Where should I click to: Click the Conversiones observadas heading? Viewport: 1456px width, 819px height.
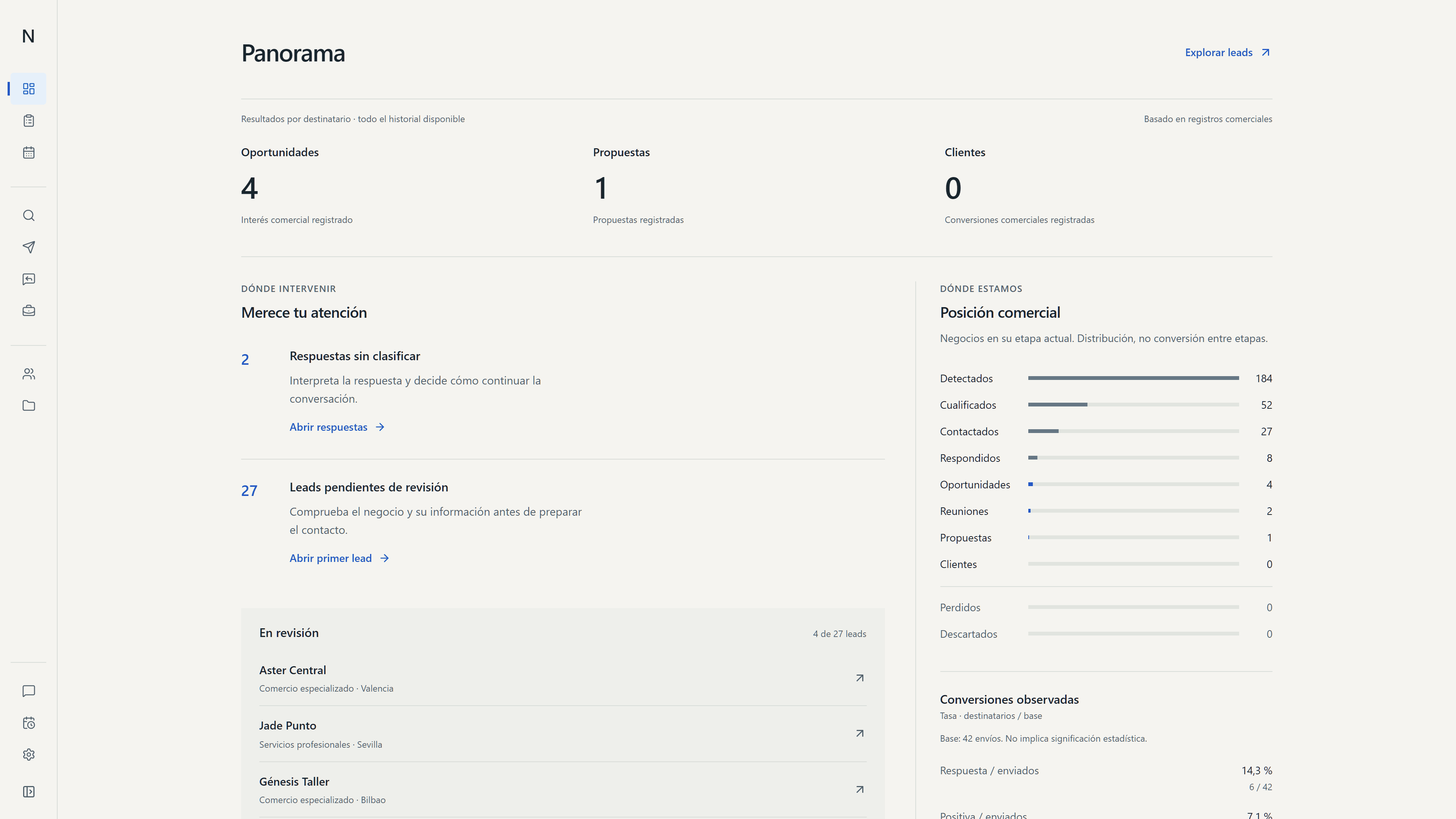[x=1009, y=700]
